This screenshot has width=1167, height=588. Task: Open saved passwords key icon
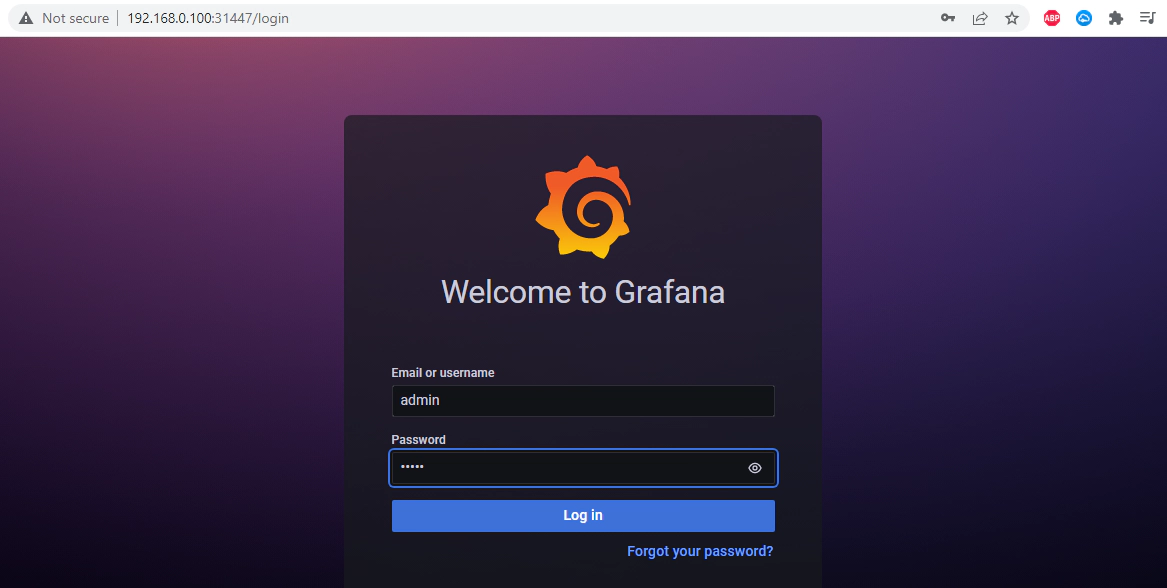(x=947, y=19)
